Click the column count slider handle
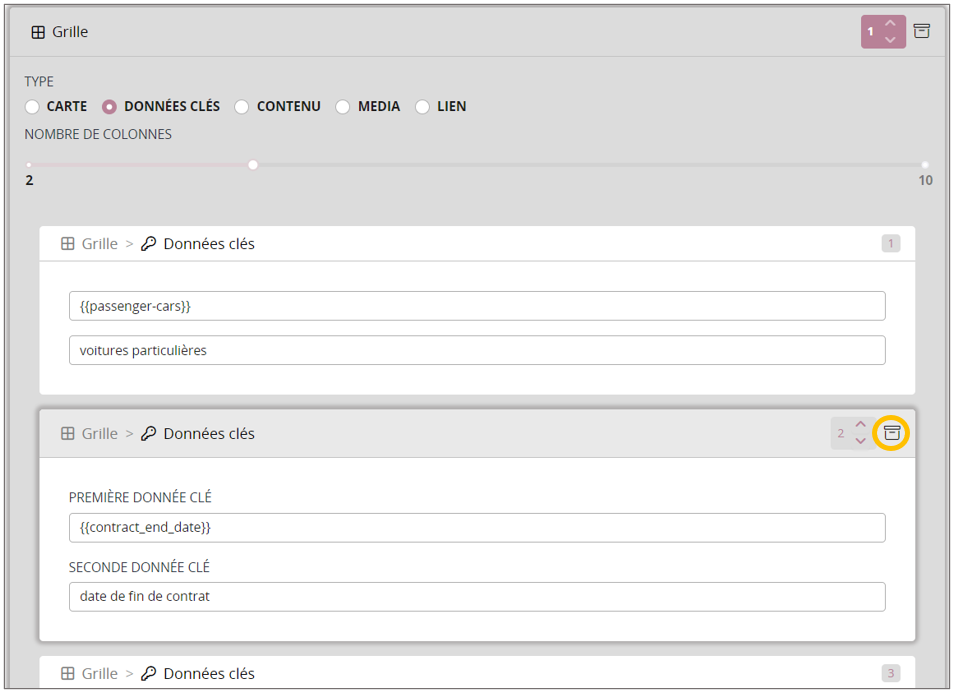 point(253,165)
